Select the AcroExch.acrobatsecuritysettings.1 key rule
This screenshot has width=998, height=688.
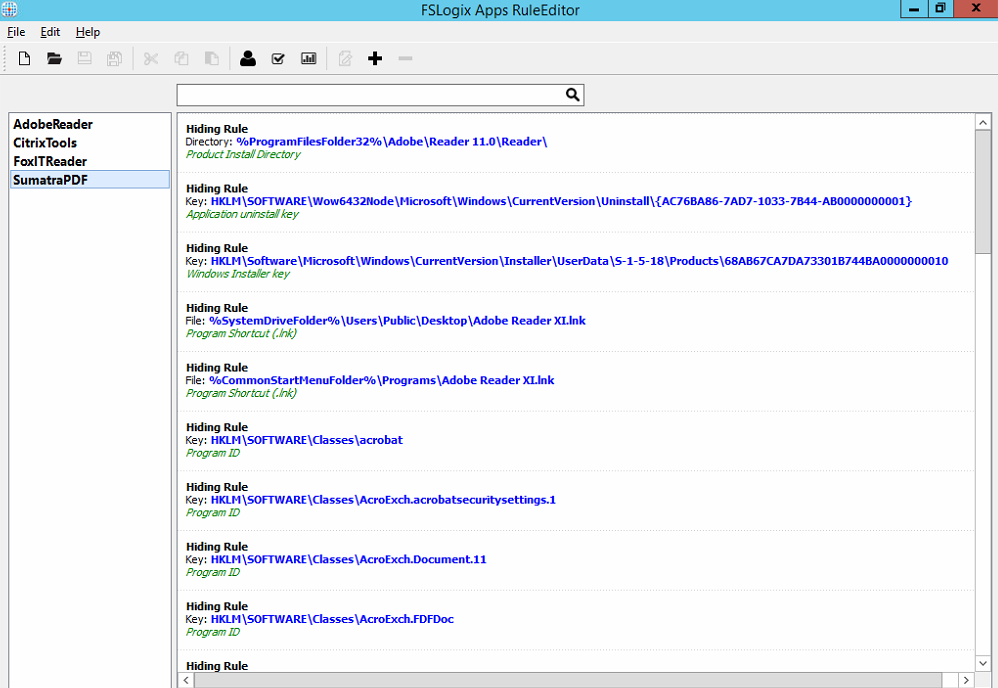(x=576, y=500)
